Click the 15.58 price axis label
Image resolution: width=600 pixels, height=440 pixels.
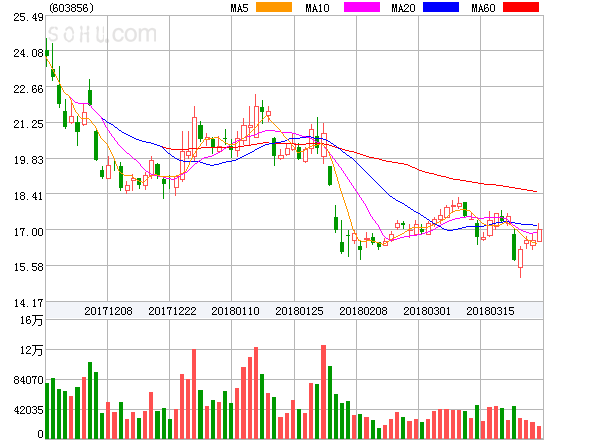click(x=28, y=267)
